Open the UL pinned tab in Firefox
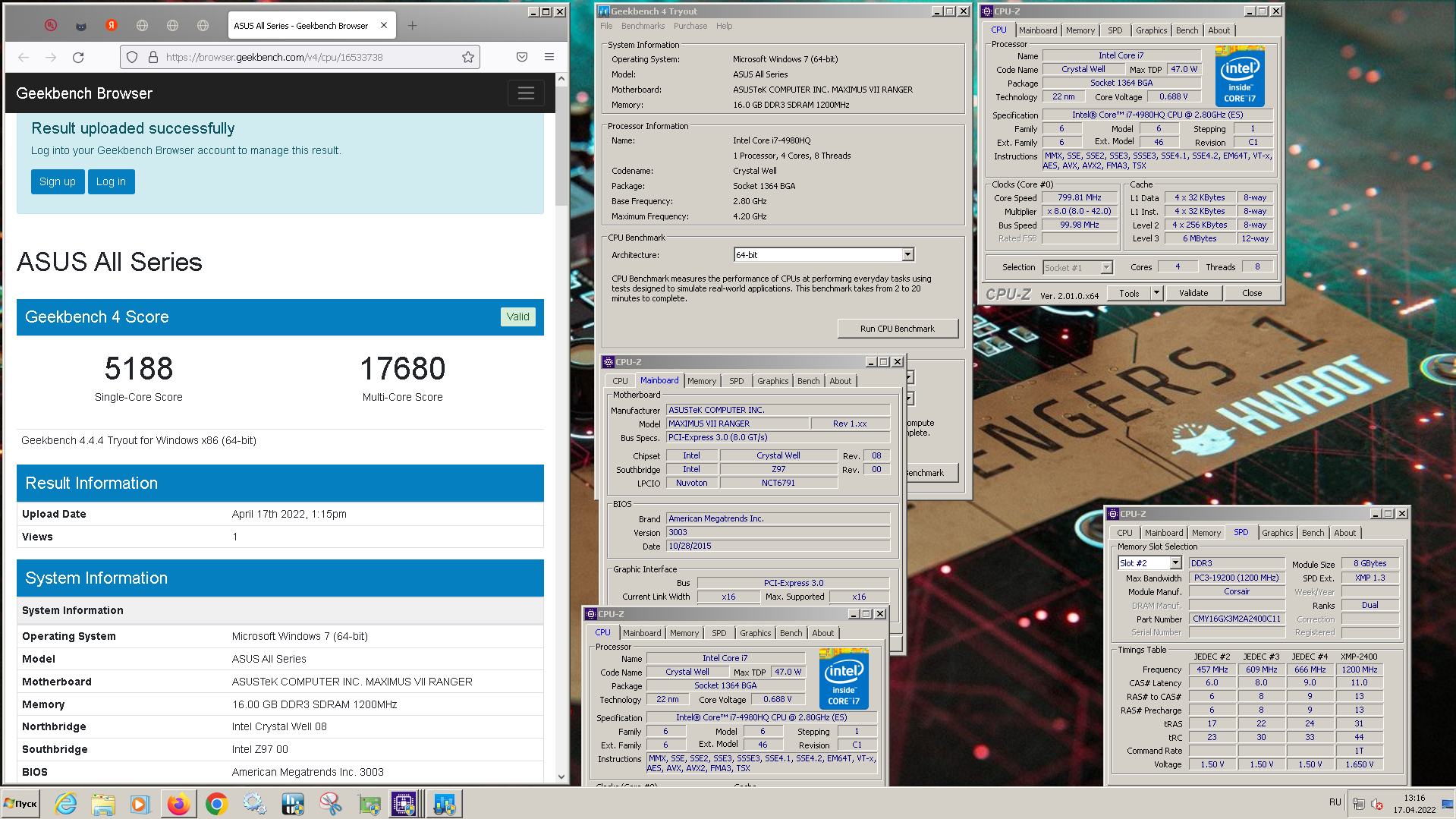This screenshot has width=1456, height=819. click(51, 25)
